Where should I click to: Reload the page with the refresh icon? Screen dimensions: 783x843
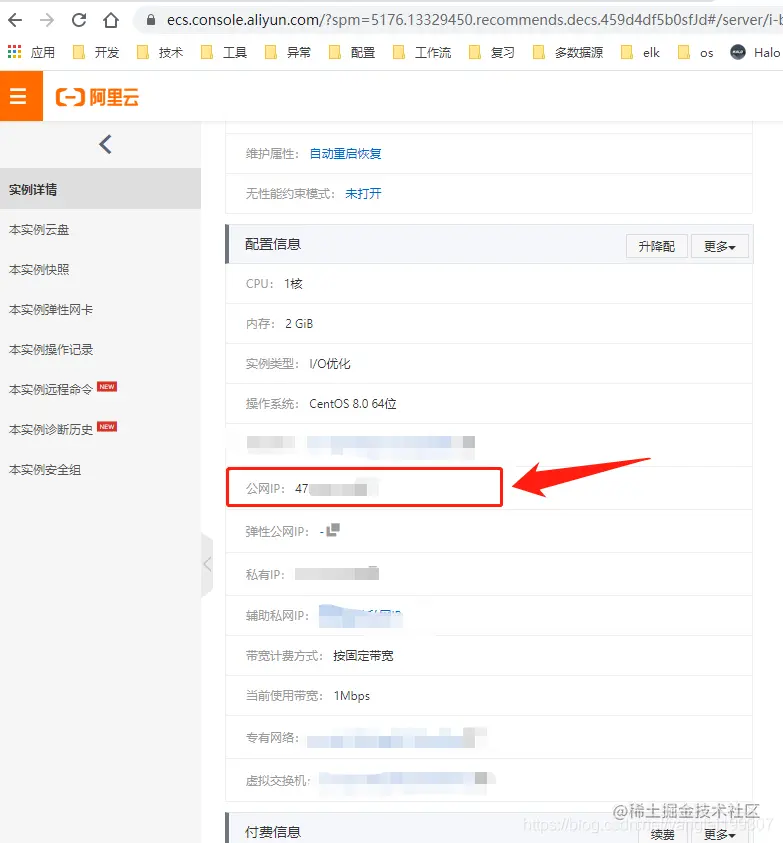[x=79, y=20]
